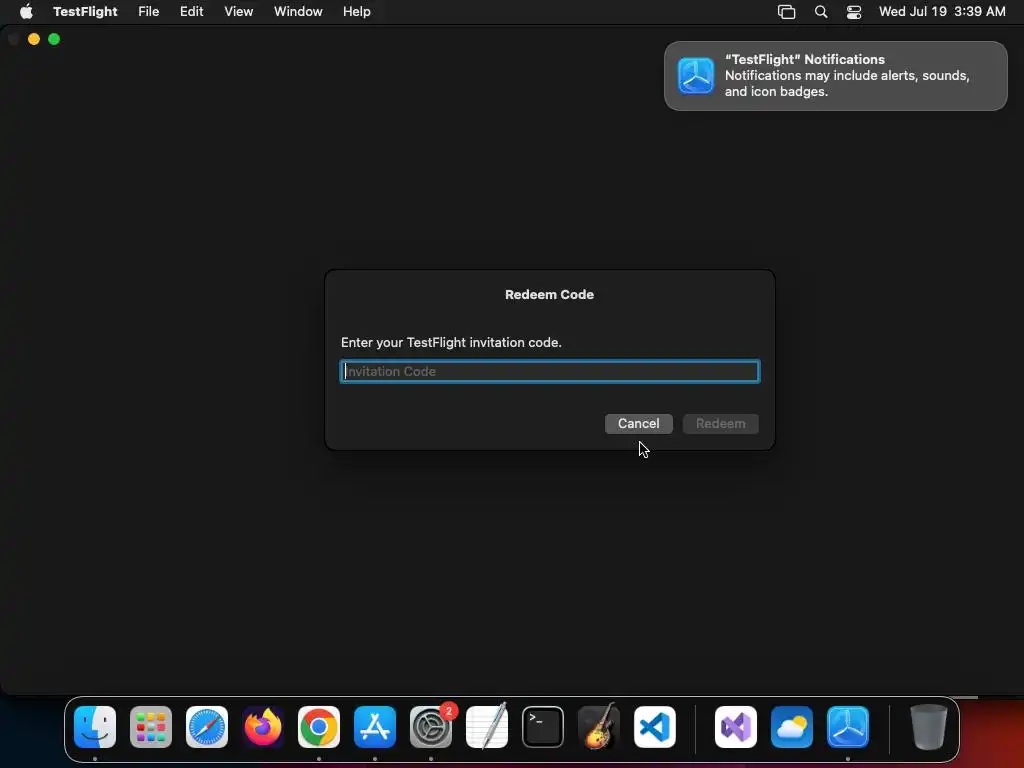Image resolution: width=1024 pixels, height=768 pixels.
Task: Focus the Invitation Code field
Action: (x=550, y=371)
